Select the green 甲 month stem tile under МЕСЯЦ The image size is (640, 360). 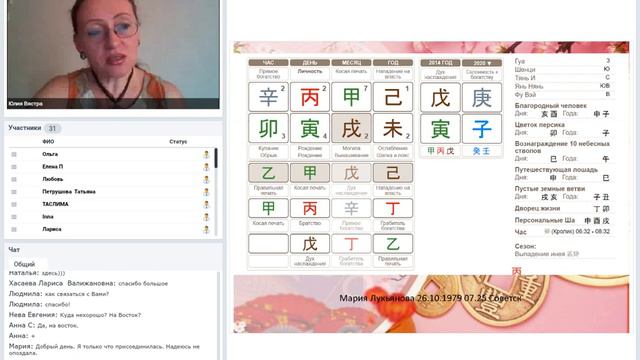point(351,97)
